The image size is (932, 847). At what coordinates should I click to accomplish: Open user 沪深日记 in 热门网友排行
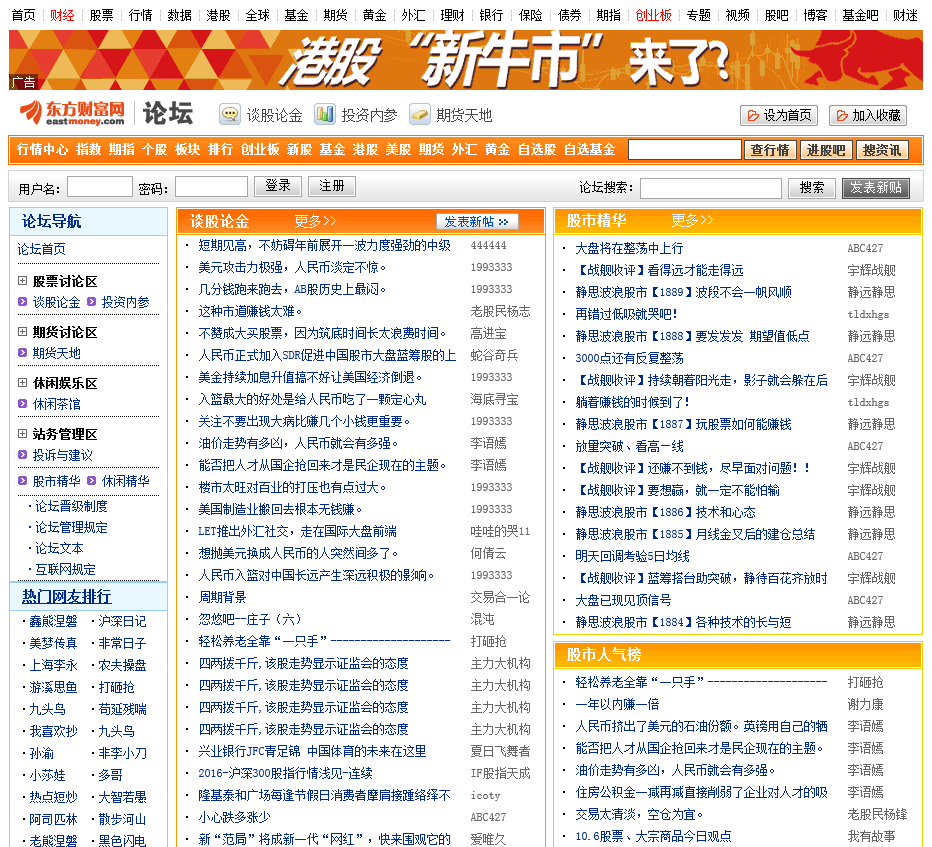click(x=122, y=621)
